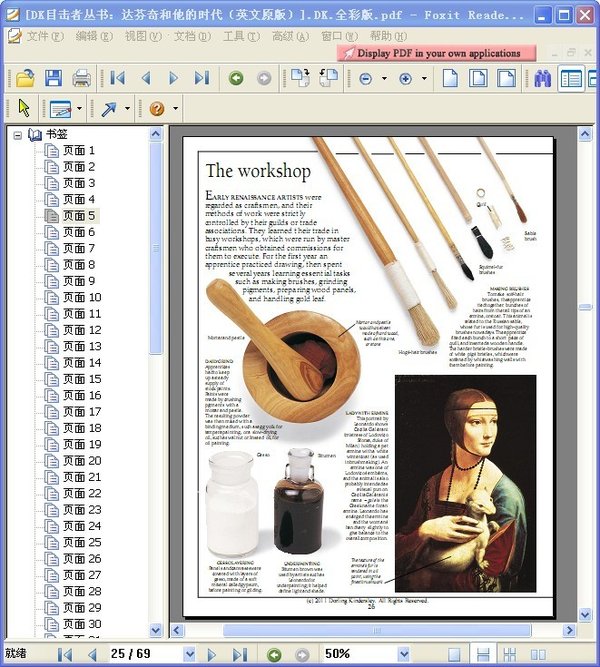
Task: Open snapshot tool dropdown arrow
Action: pos(79,109)
